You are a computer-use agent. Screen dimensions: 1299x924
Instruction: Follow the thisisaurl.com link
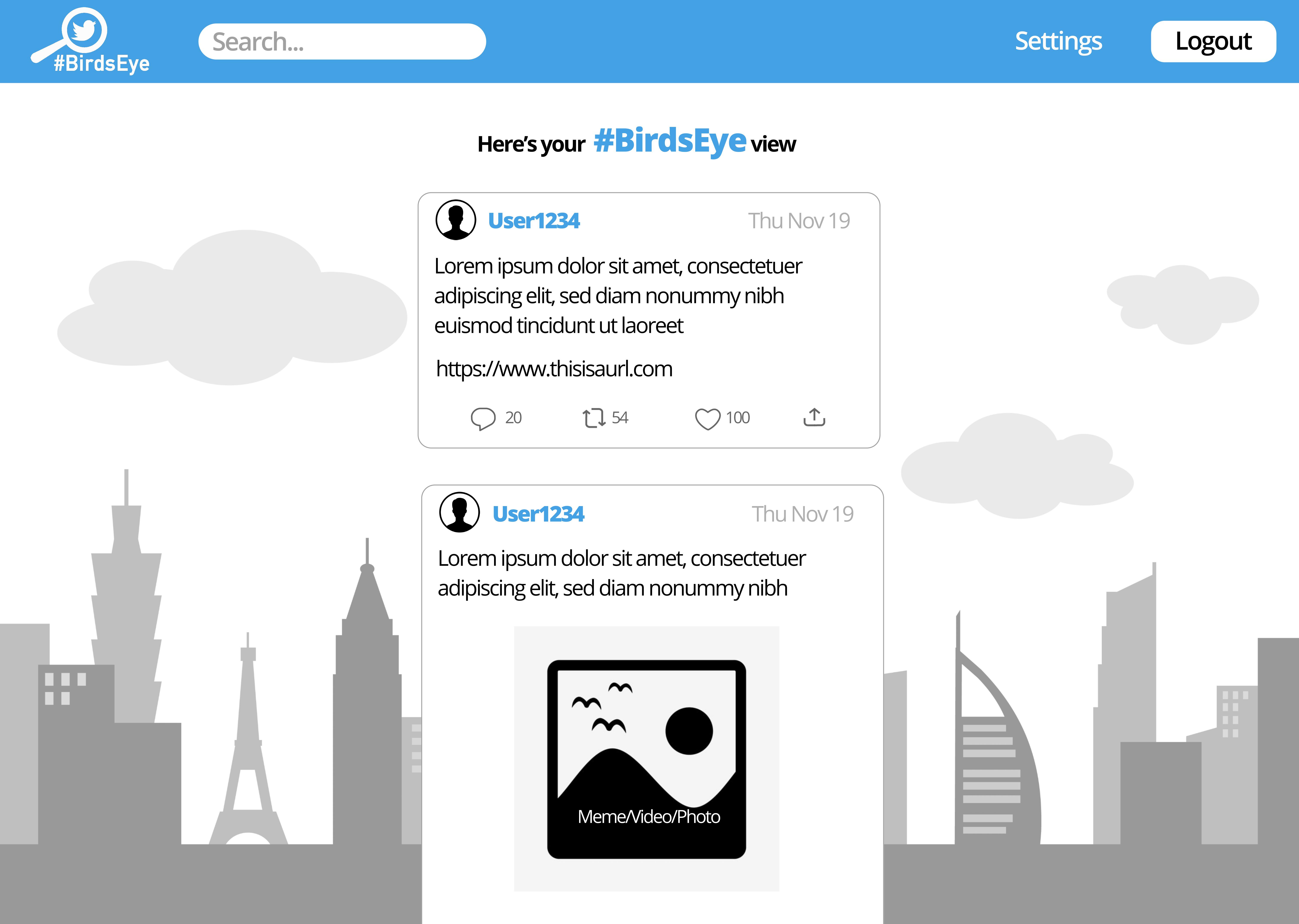[554, 369]
